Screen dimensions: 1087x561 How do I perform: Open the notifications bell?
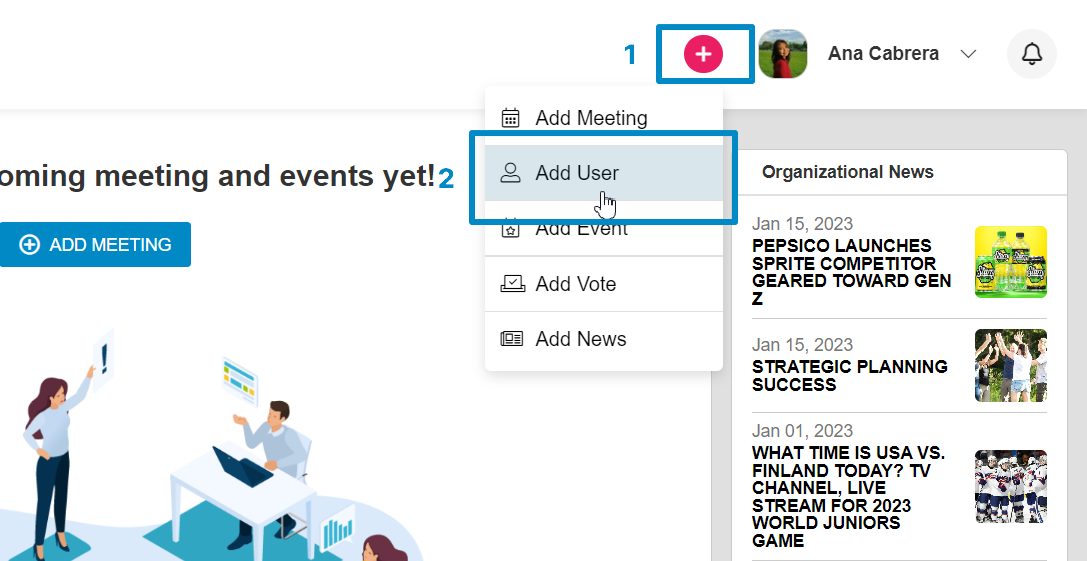pyautogui.click(x=1031, y=54)
